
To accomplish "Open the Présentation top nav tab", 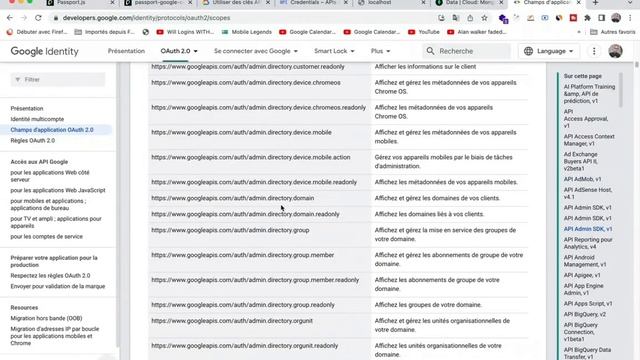I will pyautogui.click(x=126, y=51).
